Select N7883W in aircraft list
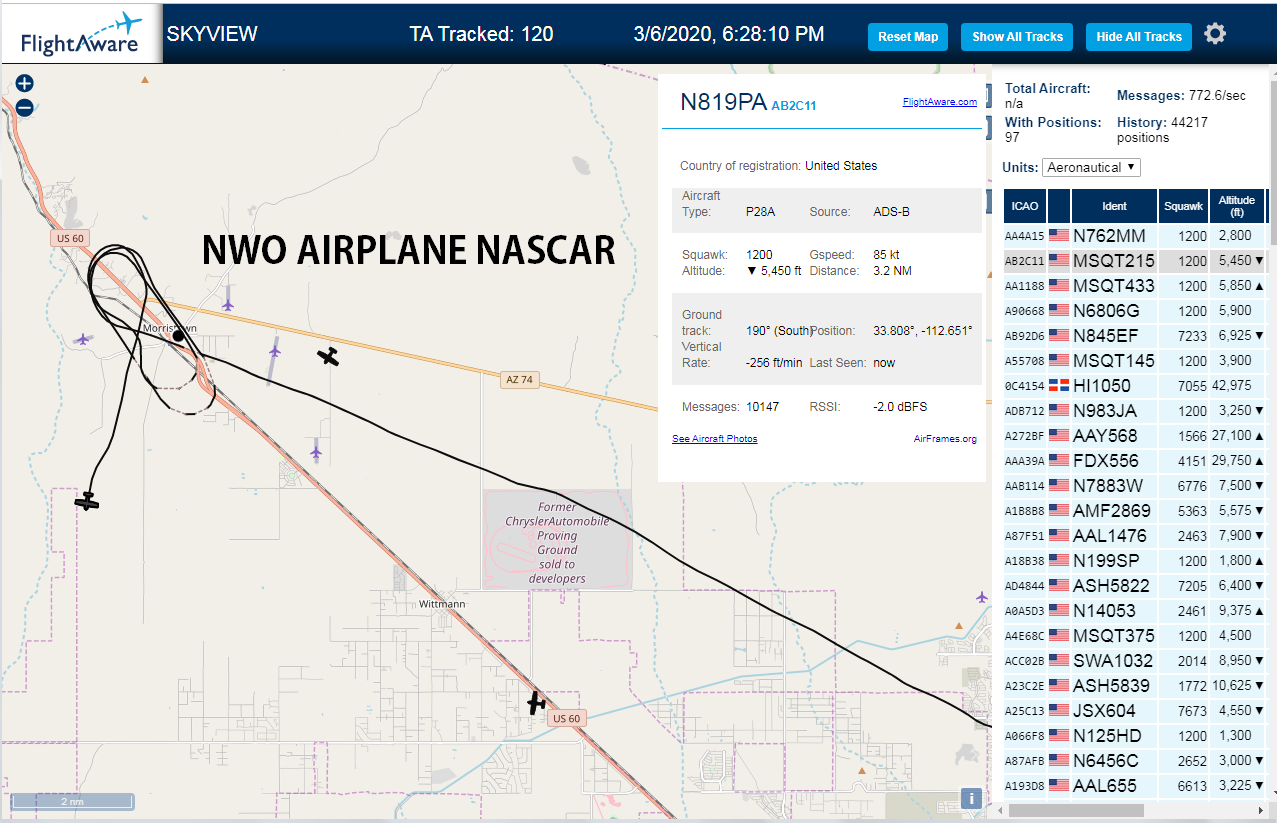This screenshot has width=1277, height=823. click(1135, 486)
